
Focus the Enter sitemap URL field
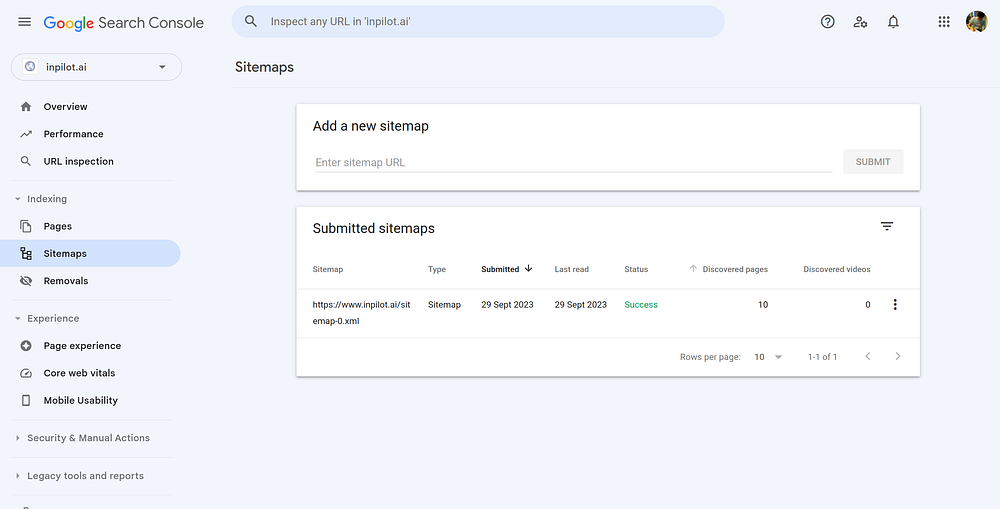[573, 162]
